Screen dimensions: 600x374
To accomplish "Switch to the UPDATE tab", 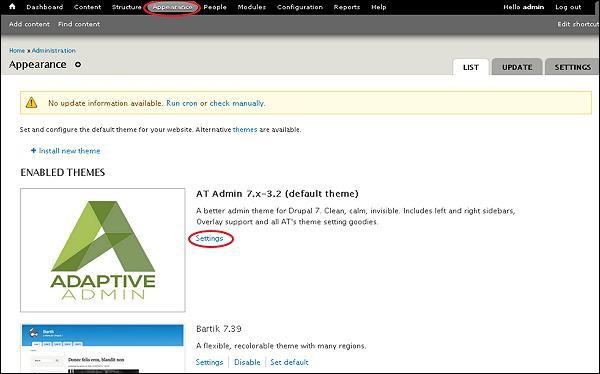I will pos(517,67).
